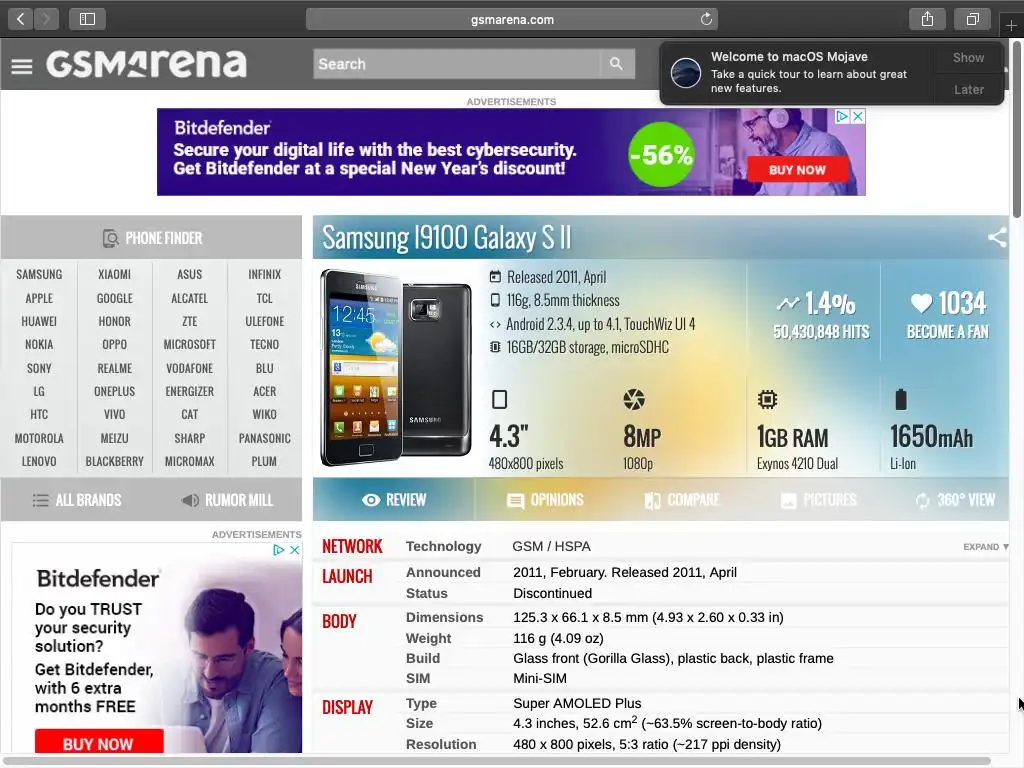This screenshot has height=768, width=1024.
Task: Share the Galaxy S II page icon
Action: (x=997, y=237)
